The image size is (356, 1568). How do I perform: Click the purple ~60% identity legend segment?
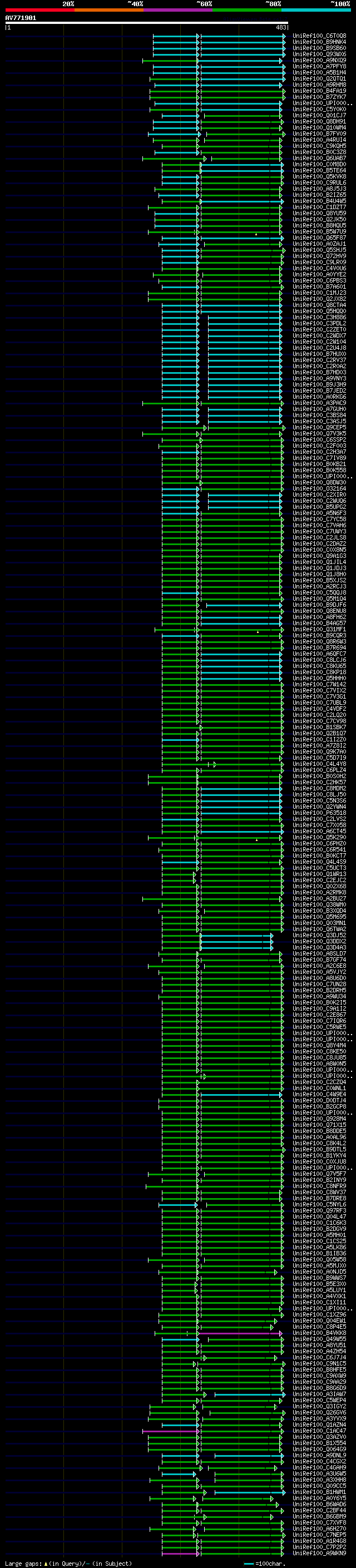coord(179,10)
